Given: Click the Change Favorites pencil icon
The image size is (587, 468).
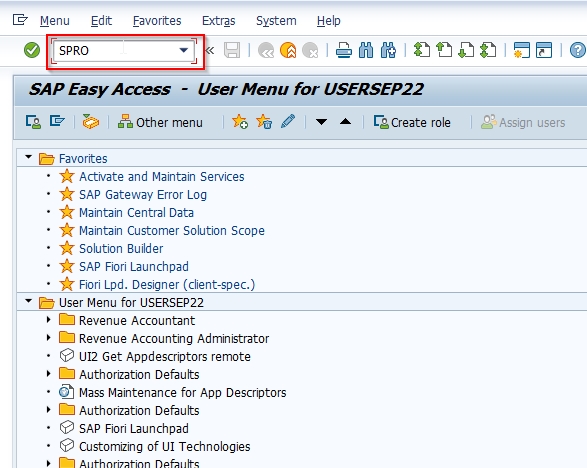Looking at the screenshot, I should point(288,122).
